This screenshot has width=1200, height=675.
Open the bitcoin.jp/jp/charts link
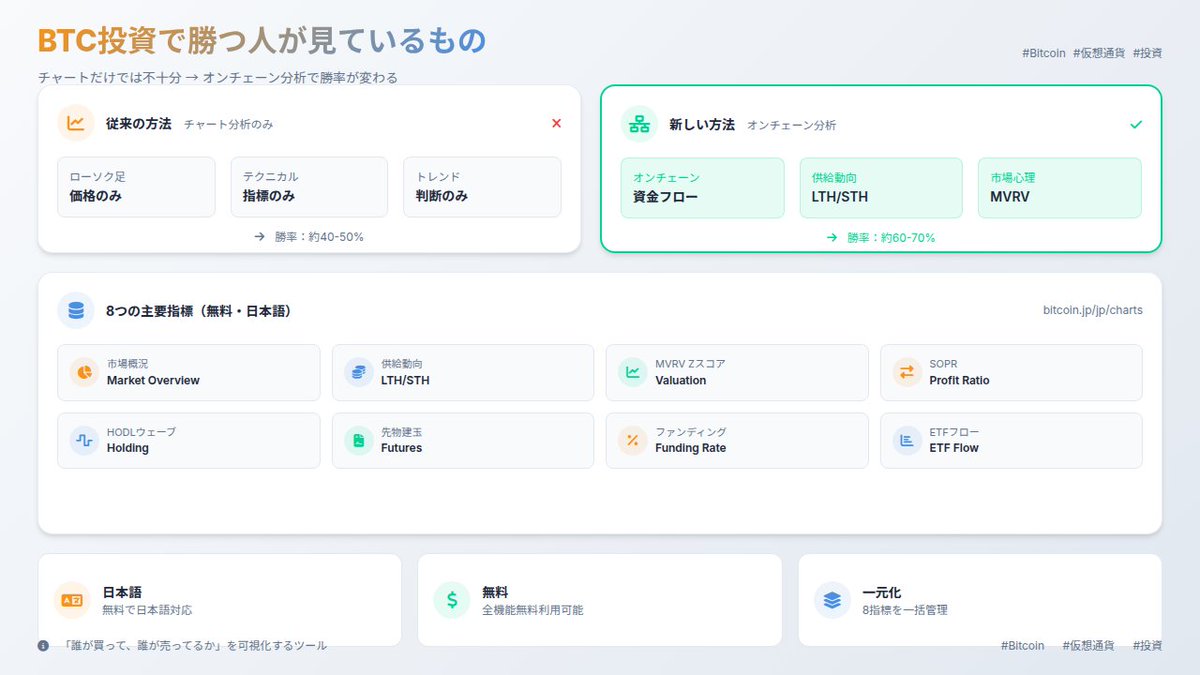pos(1092,311)
